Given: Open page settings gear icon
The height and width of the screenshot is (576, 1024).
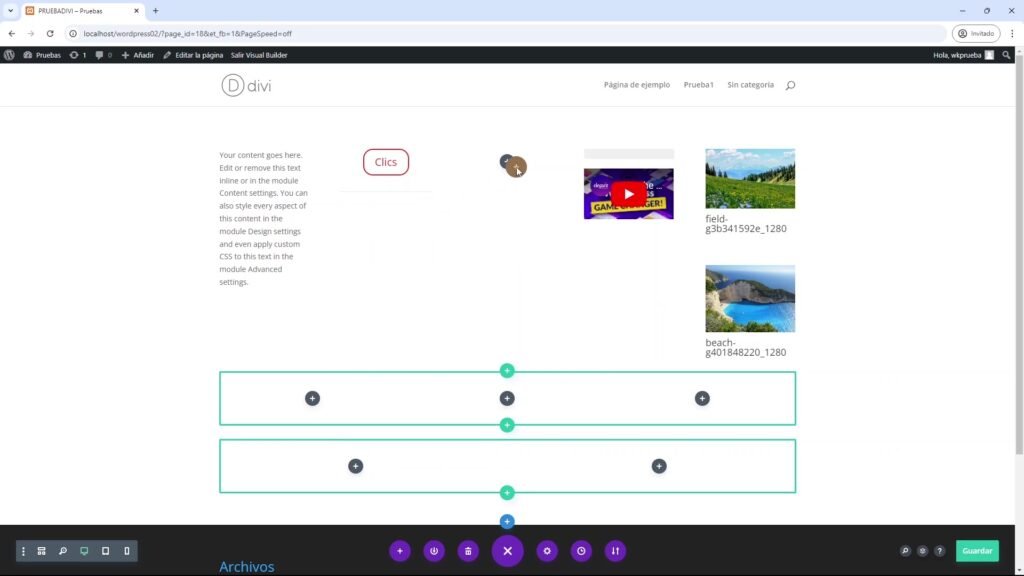Looking at the screenshot, I should [x=547, y=551].
